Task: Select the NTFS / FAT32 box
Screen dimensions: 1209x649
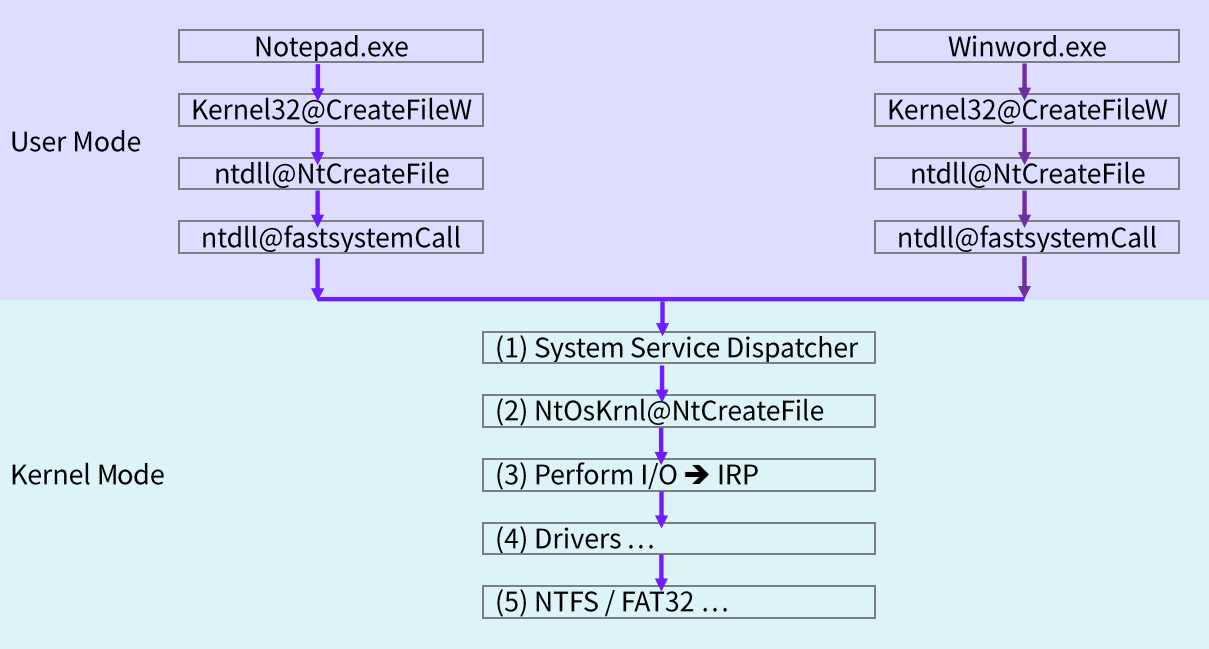Action: click(678, 602)
